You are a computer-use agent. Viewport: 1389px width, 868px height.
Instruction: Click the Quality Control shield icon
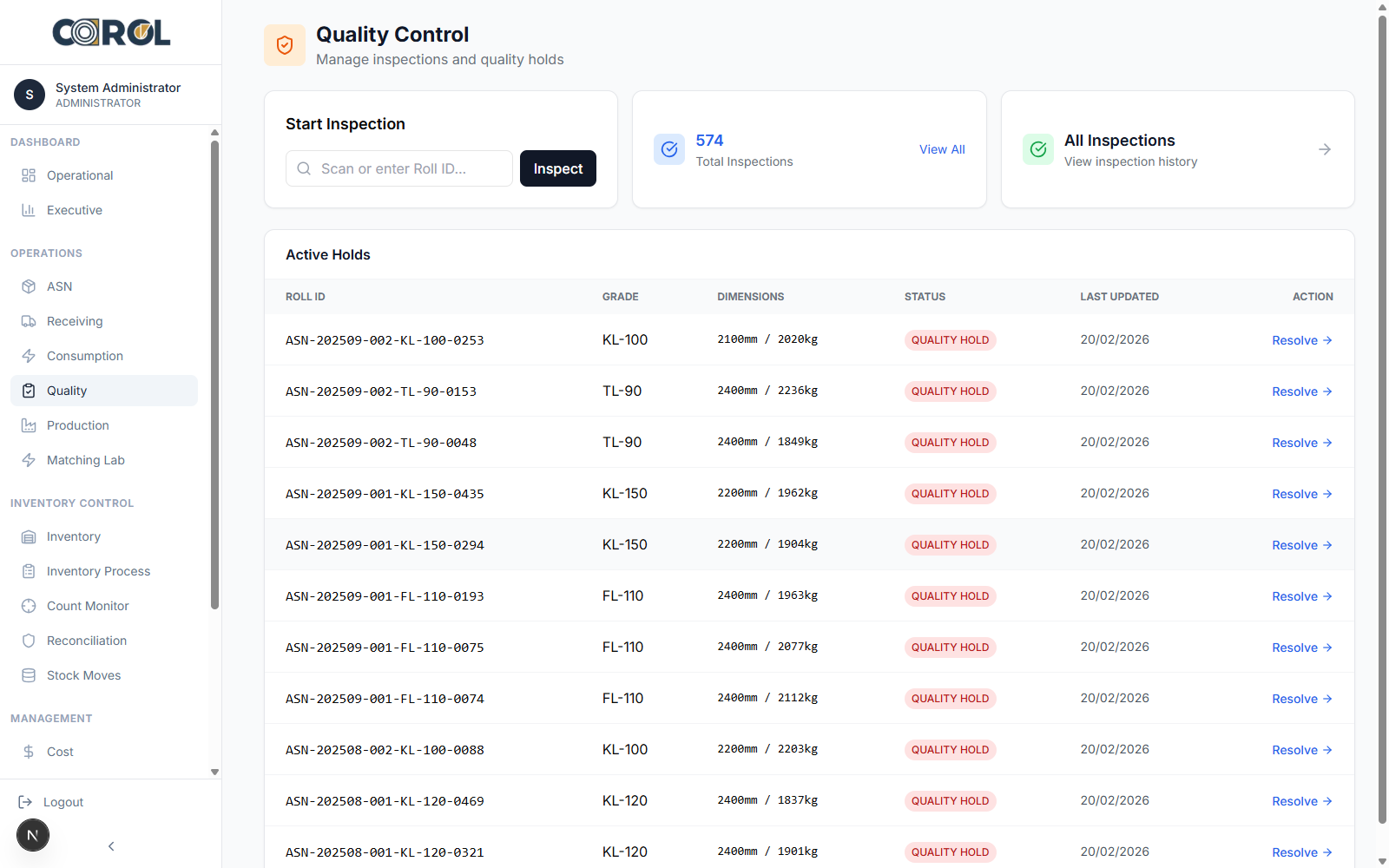click(285, 45)
